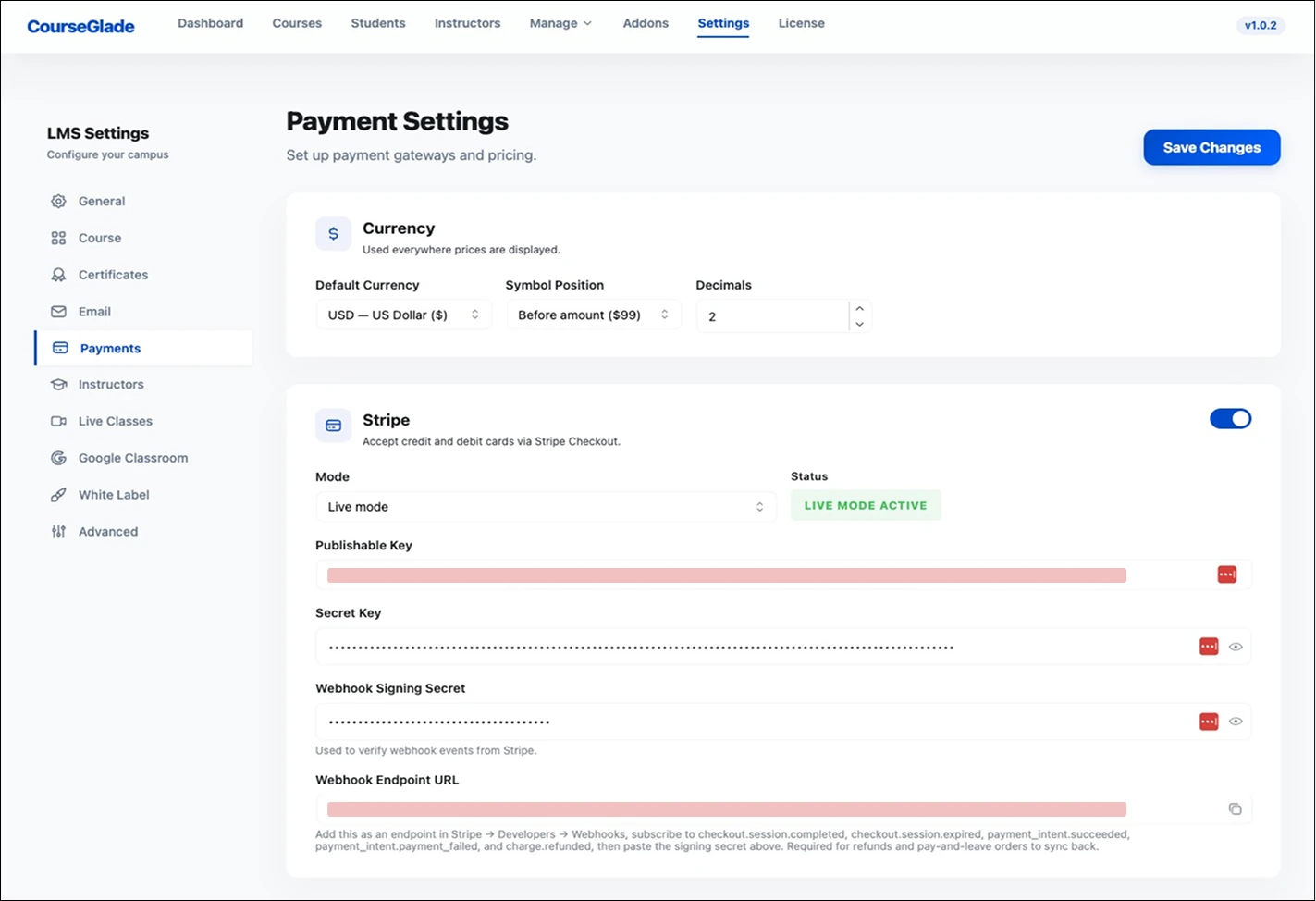1316x901 pixels.
Task: Open the Courses tab
Action: pos(297,23)
